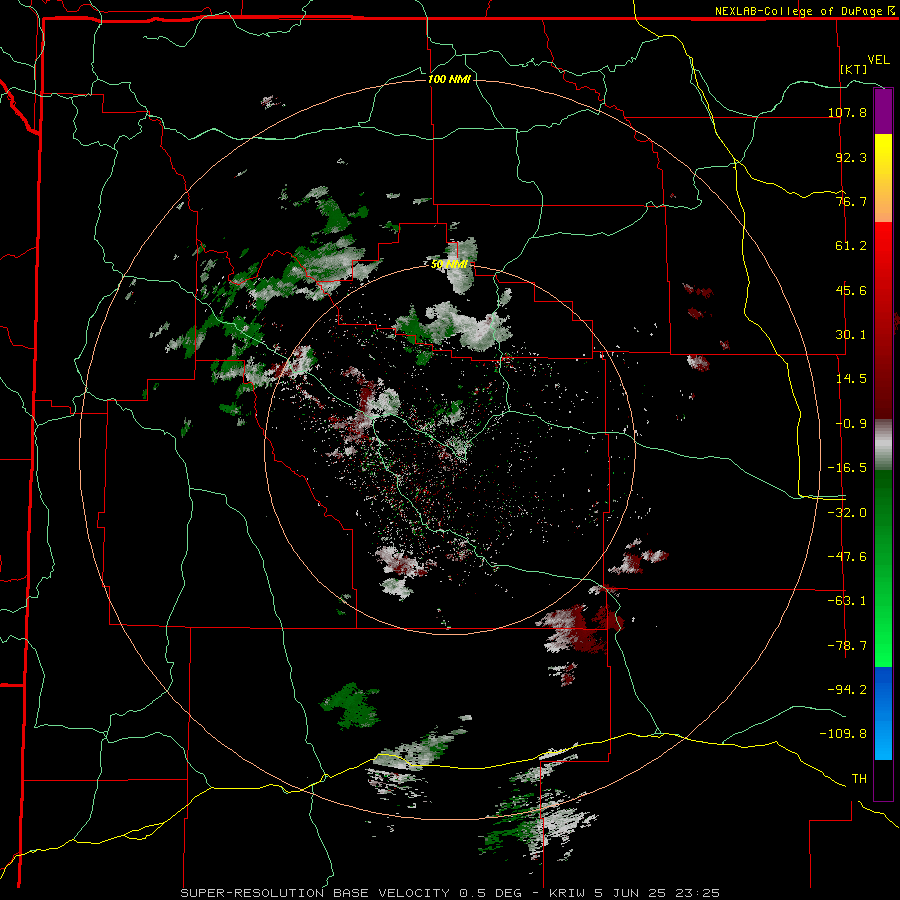Pick the purple segment of the velocity scale
Viewport: 900px width, 900px height.
883,111
